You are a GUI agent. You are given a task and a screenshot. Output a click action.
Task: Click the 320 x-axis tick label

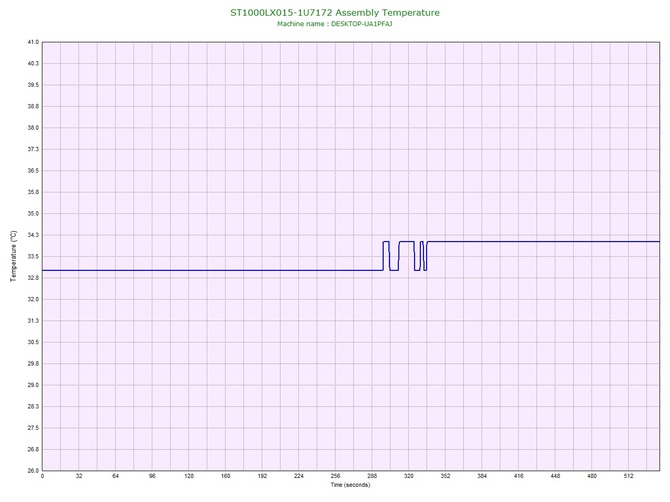(x=408, y=476)
